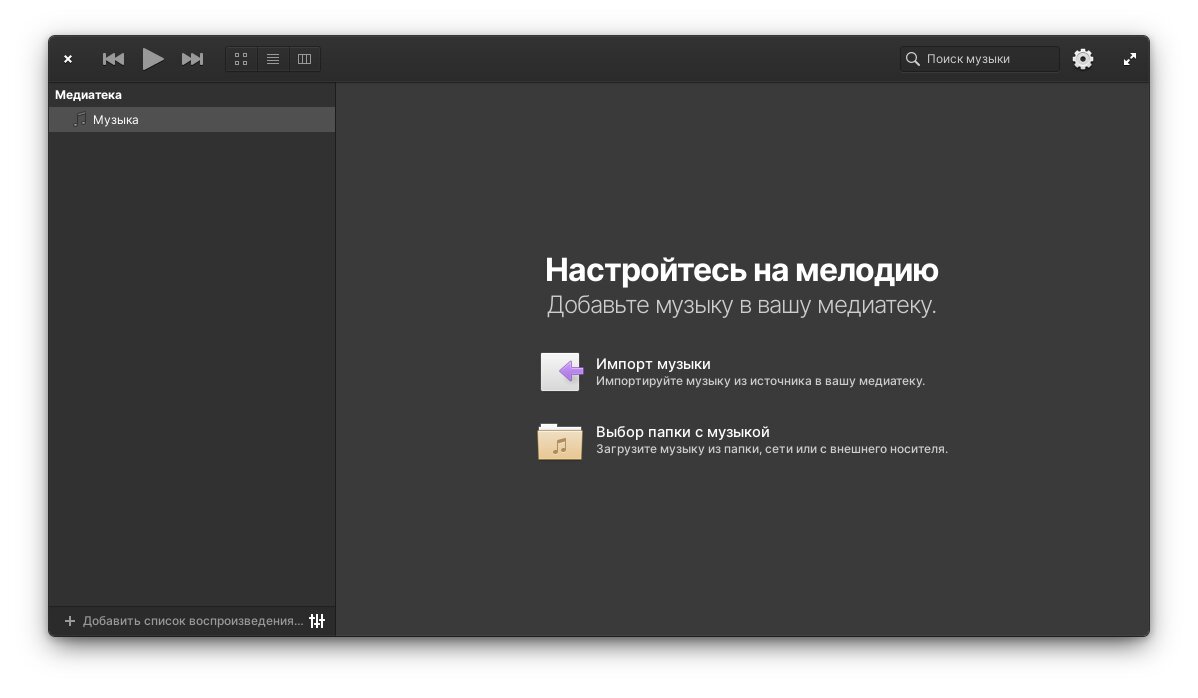Select Выбор папки с музыкой
The width and height of the screenshot is (1198, 698).
[x=682, y=432]
